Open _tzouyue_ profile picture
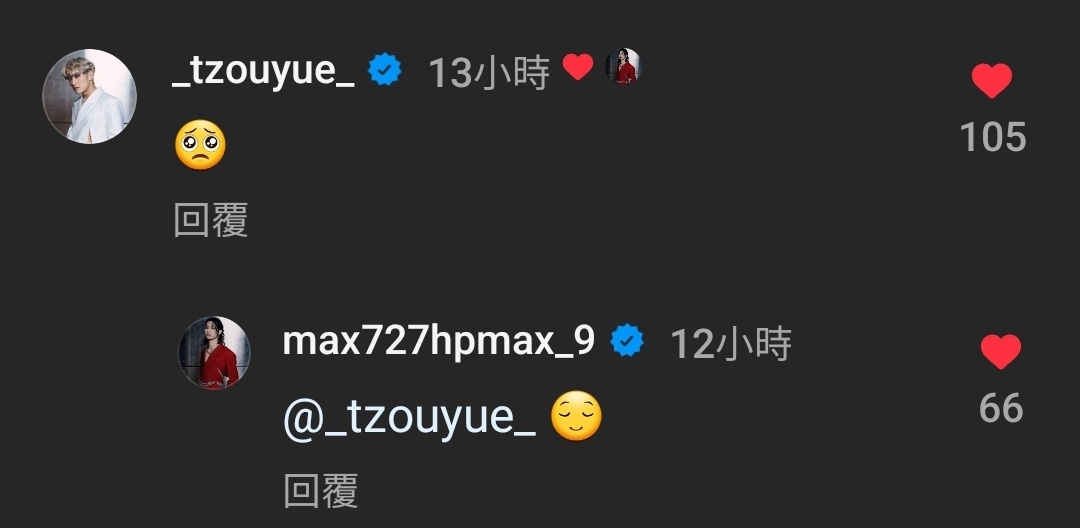The height and width of the screenshot is (528, 1080). [x=90, y=96]
